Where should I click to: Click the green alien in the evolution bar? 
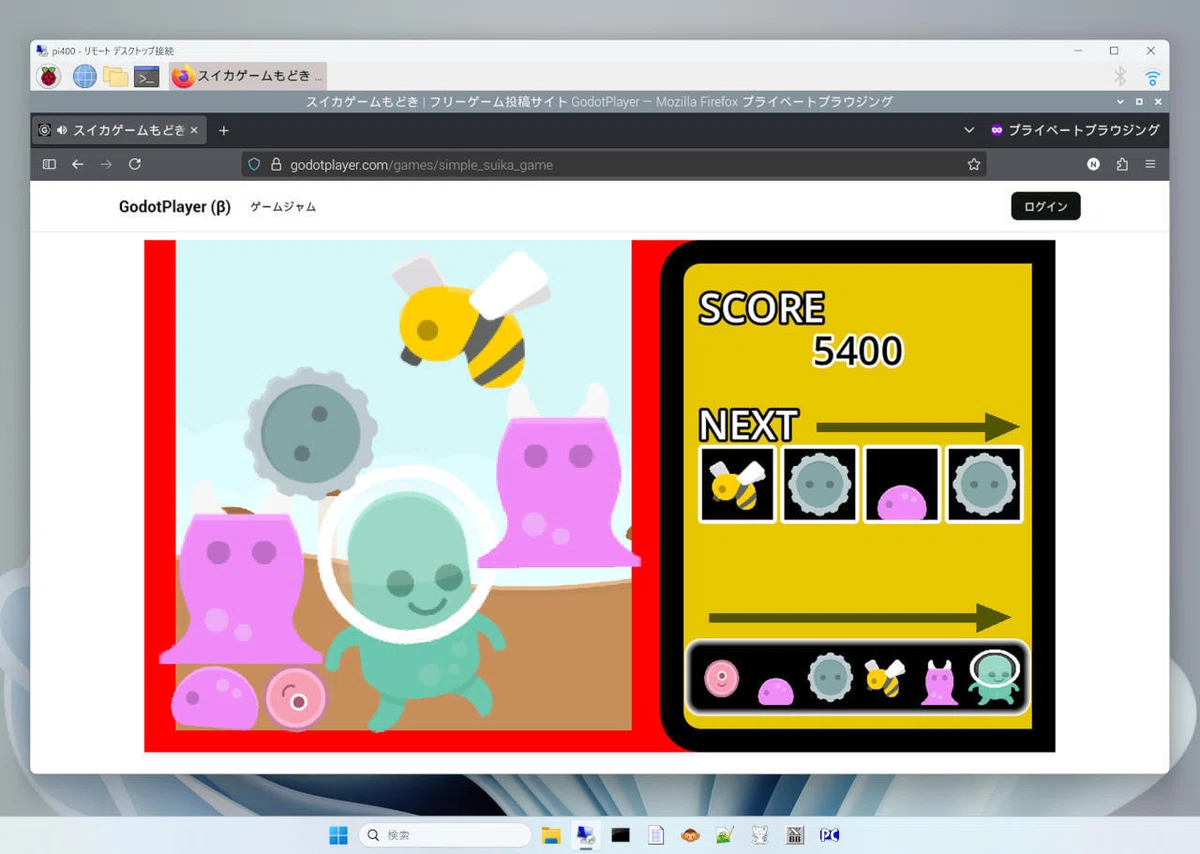pos(993,677)
